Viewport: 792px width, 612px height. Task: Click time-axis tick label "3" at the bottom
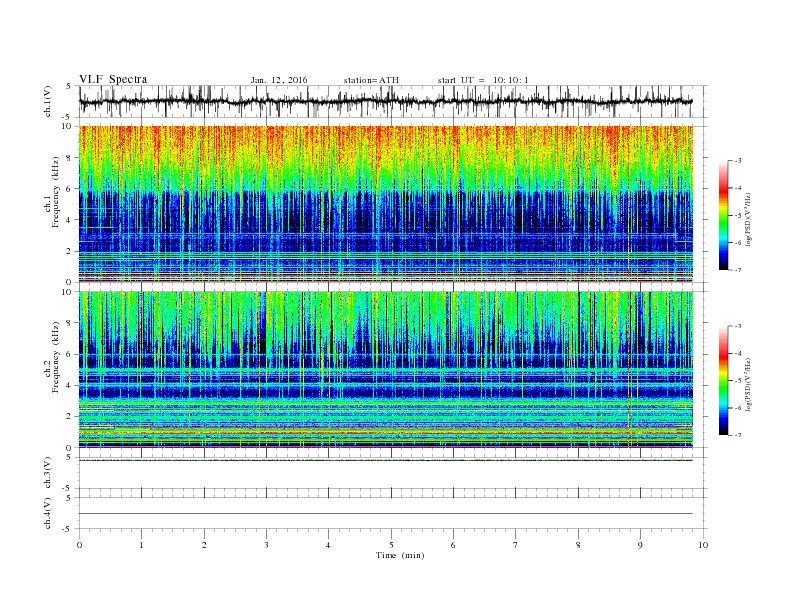coord(266,545)
